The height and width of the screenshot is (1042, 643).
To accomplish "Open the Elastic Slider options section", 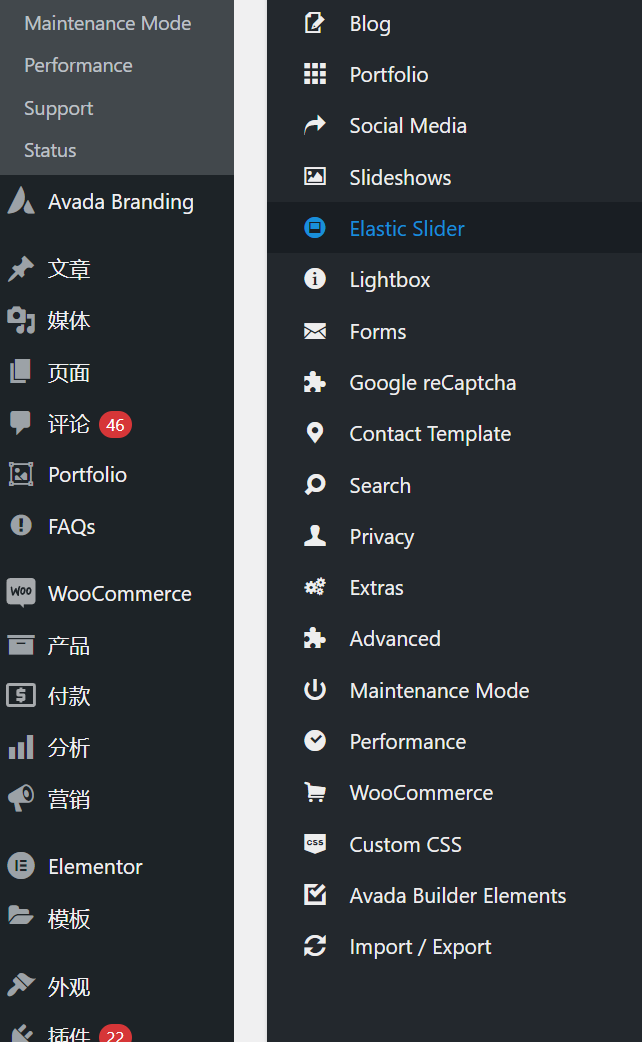I will click(407, 228).
